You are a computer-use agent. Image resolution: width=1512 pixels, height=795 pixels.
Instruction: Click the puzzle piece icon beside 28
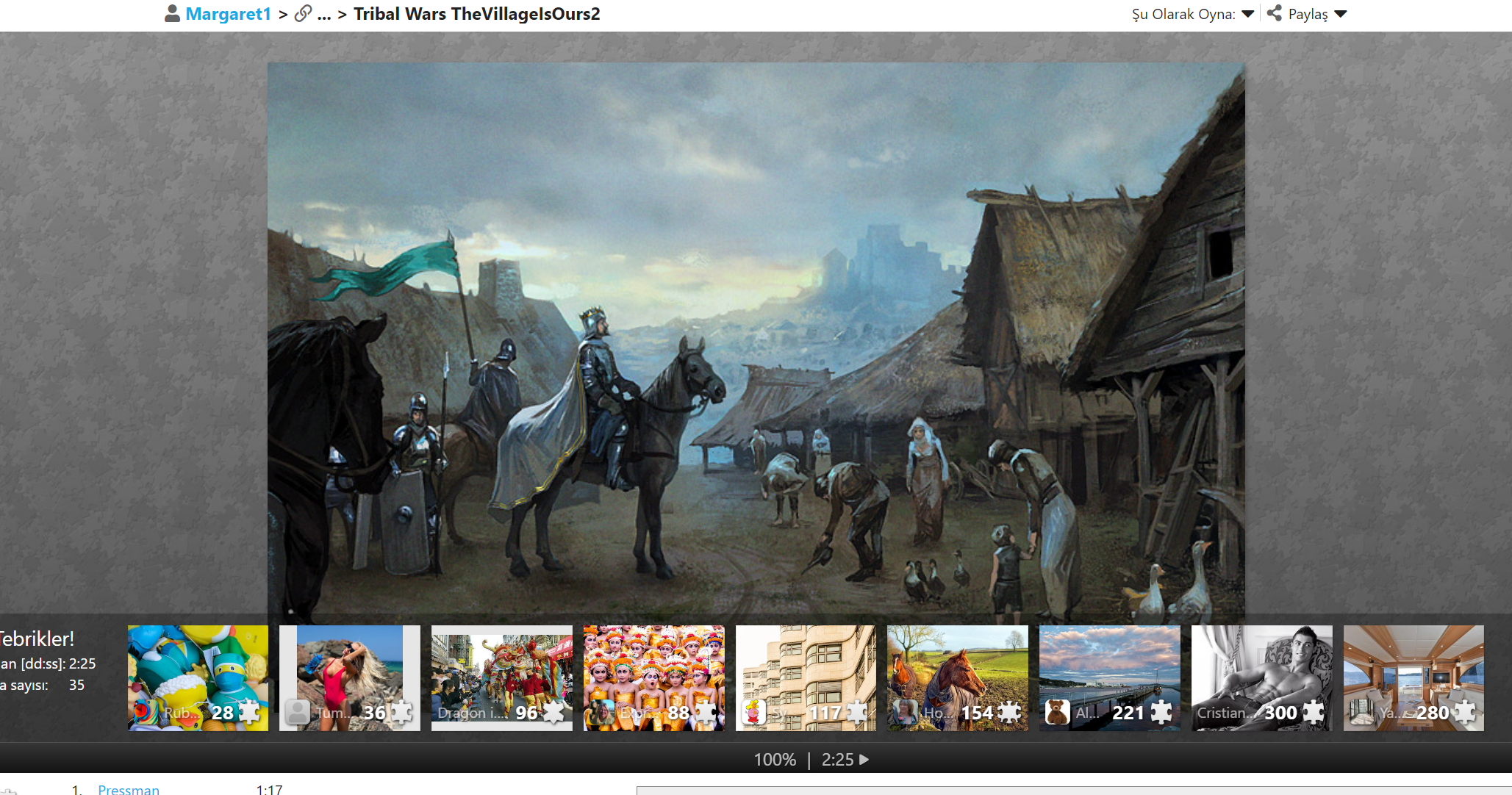pos(249,712)
